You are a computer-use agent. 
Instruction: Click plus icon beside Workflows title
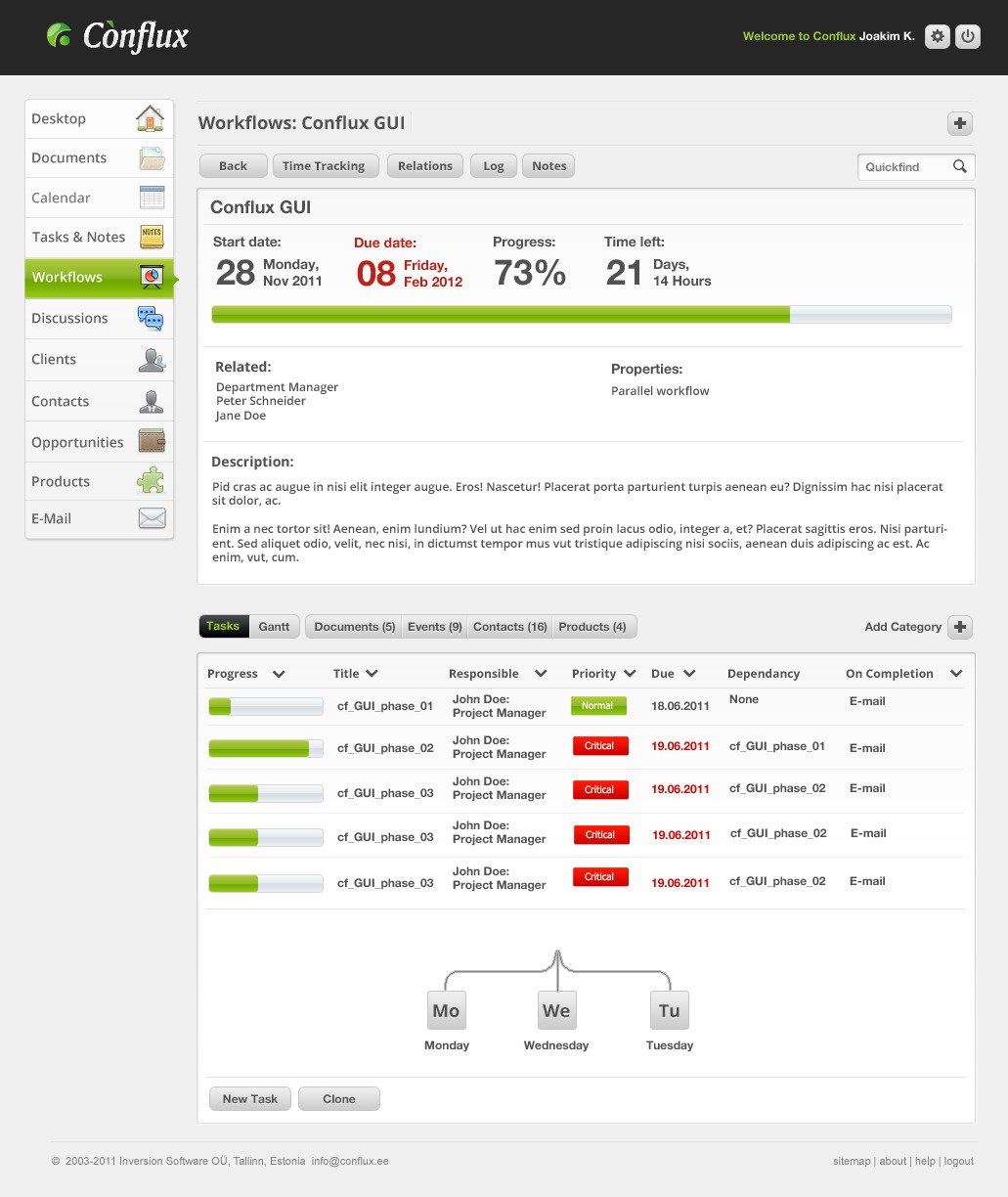960,123
